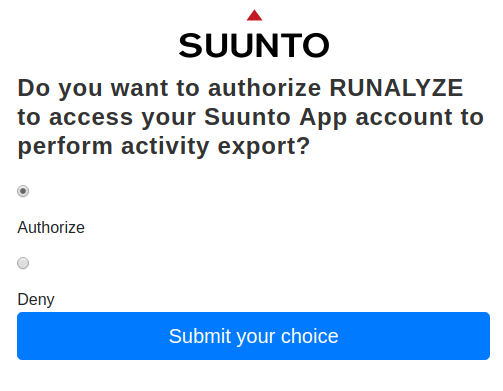Click the word RUNALYZE in the heading
Screen dimensions: 503x391
click(x=396, y=88)
